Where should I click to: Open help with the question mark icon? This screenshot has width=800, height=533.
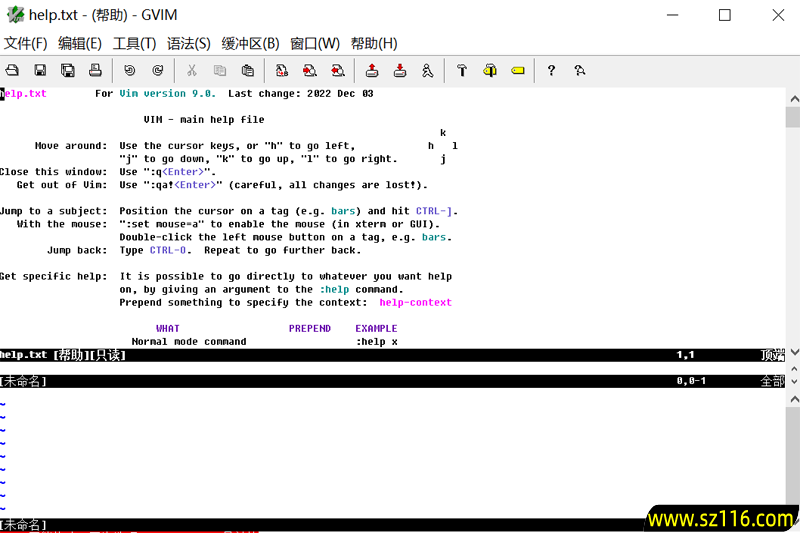[551, 70]
